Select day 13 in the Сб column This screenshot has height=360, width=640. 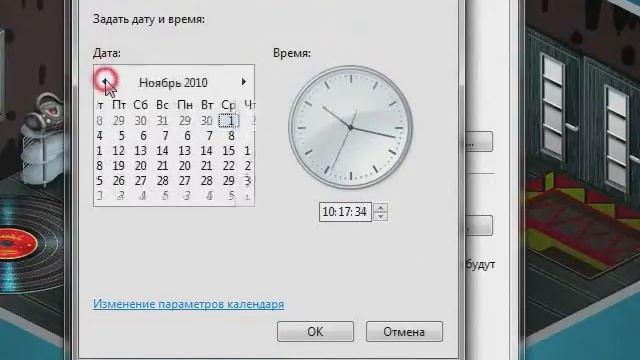coord(141,151)
